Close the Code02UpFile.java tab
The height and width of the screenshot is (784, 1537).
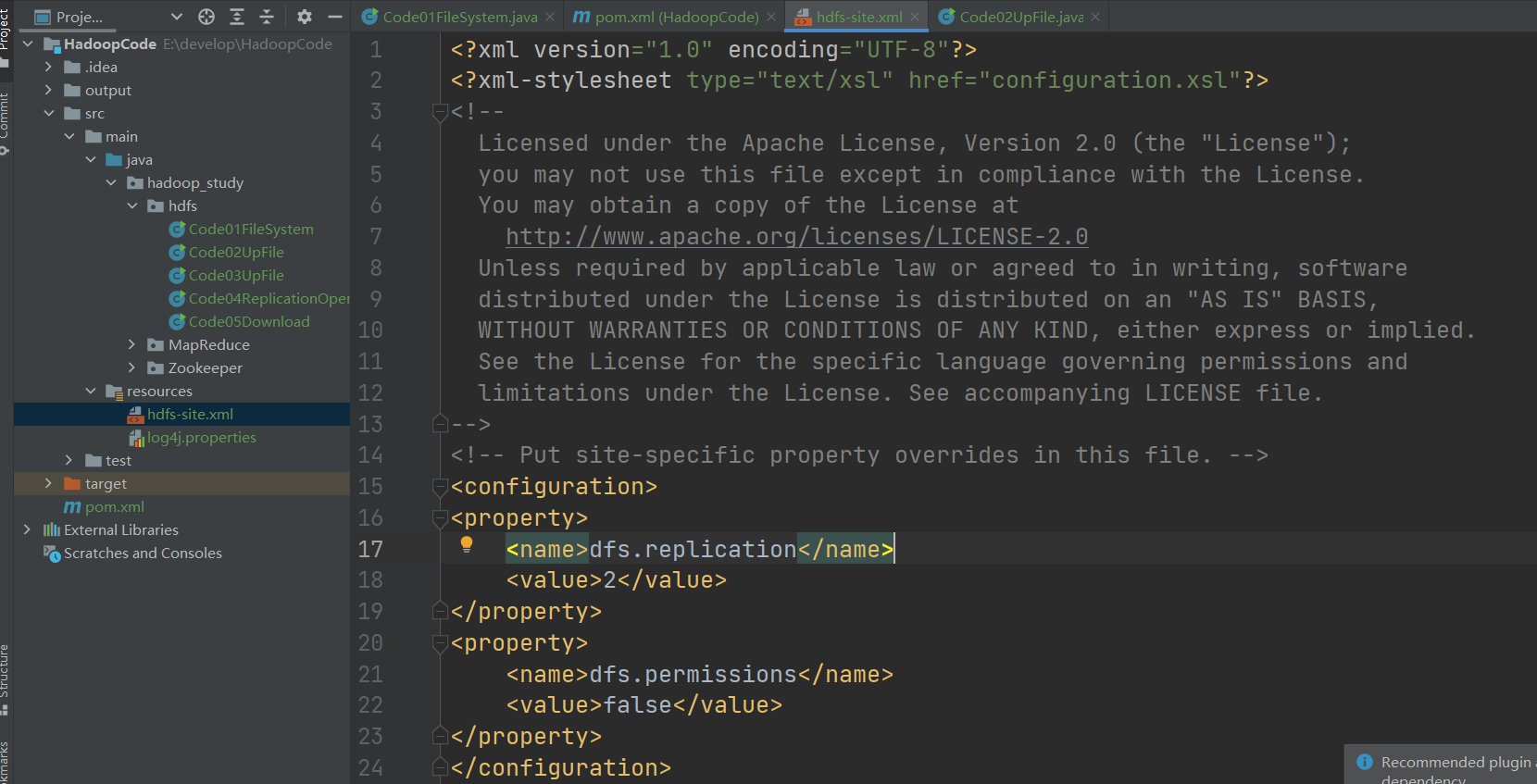click(x=1095, y=17)
